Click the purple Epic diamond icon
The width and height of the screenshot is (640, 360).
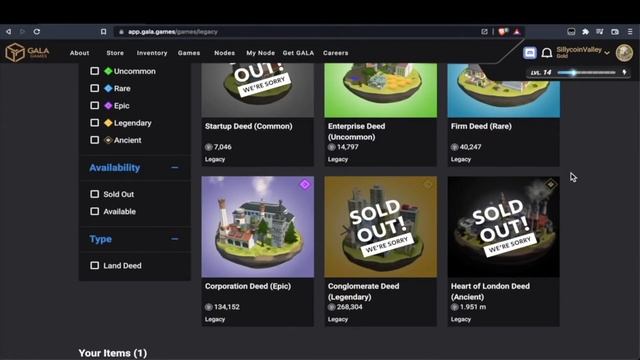(x=108, y=105)
